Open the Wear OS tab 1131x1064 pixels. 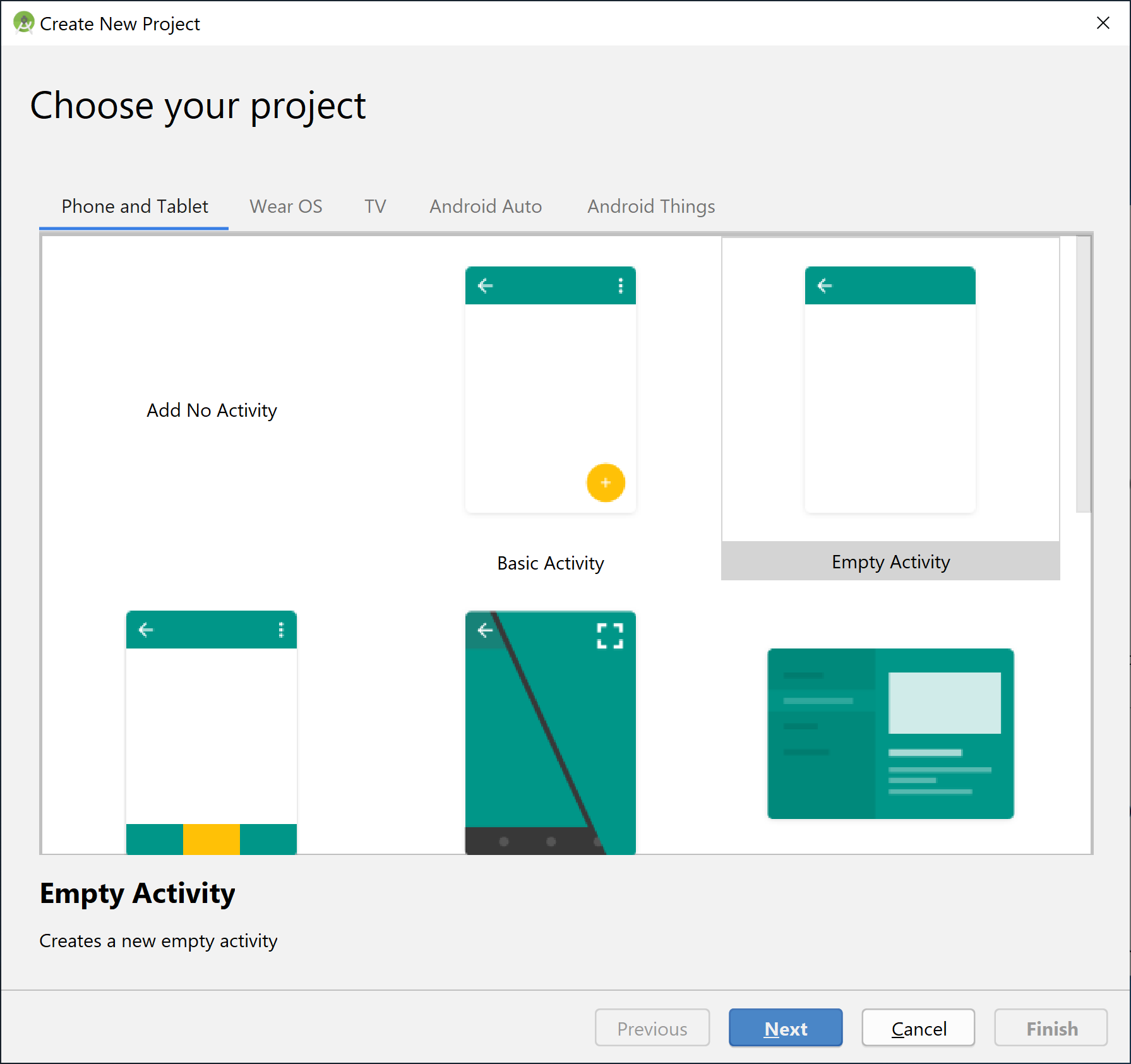(286, 206)
